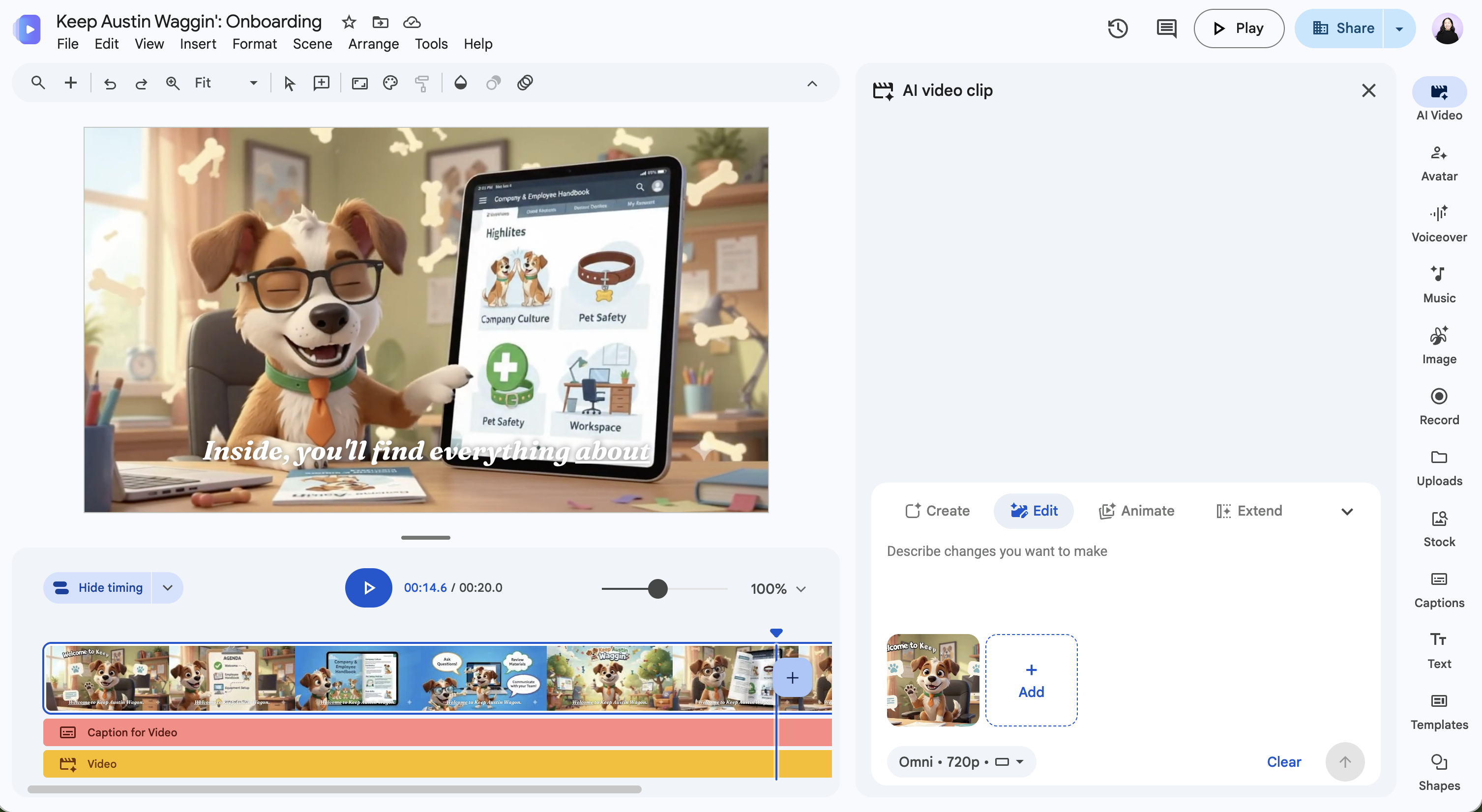Play the timeline with blue play button

tap(369, 588)
